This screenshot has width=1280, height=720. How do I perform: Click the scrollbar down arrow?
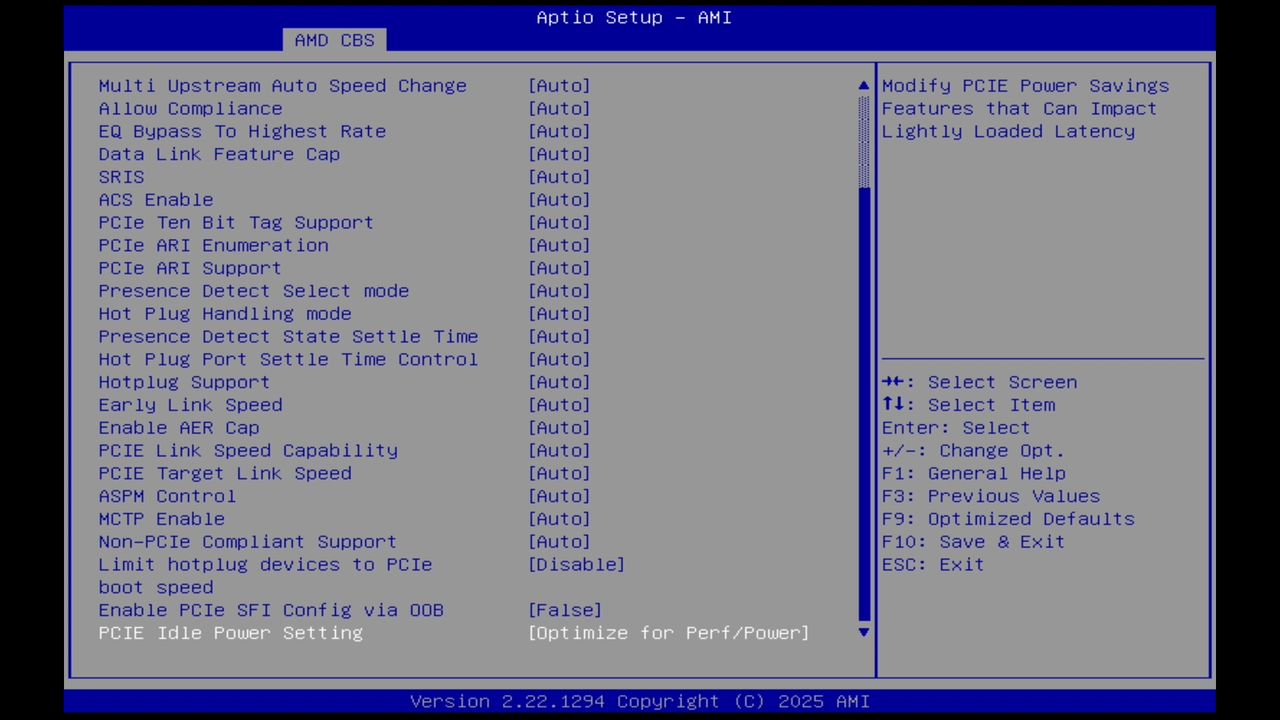pos(862,633)
